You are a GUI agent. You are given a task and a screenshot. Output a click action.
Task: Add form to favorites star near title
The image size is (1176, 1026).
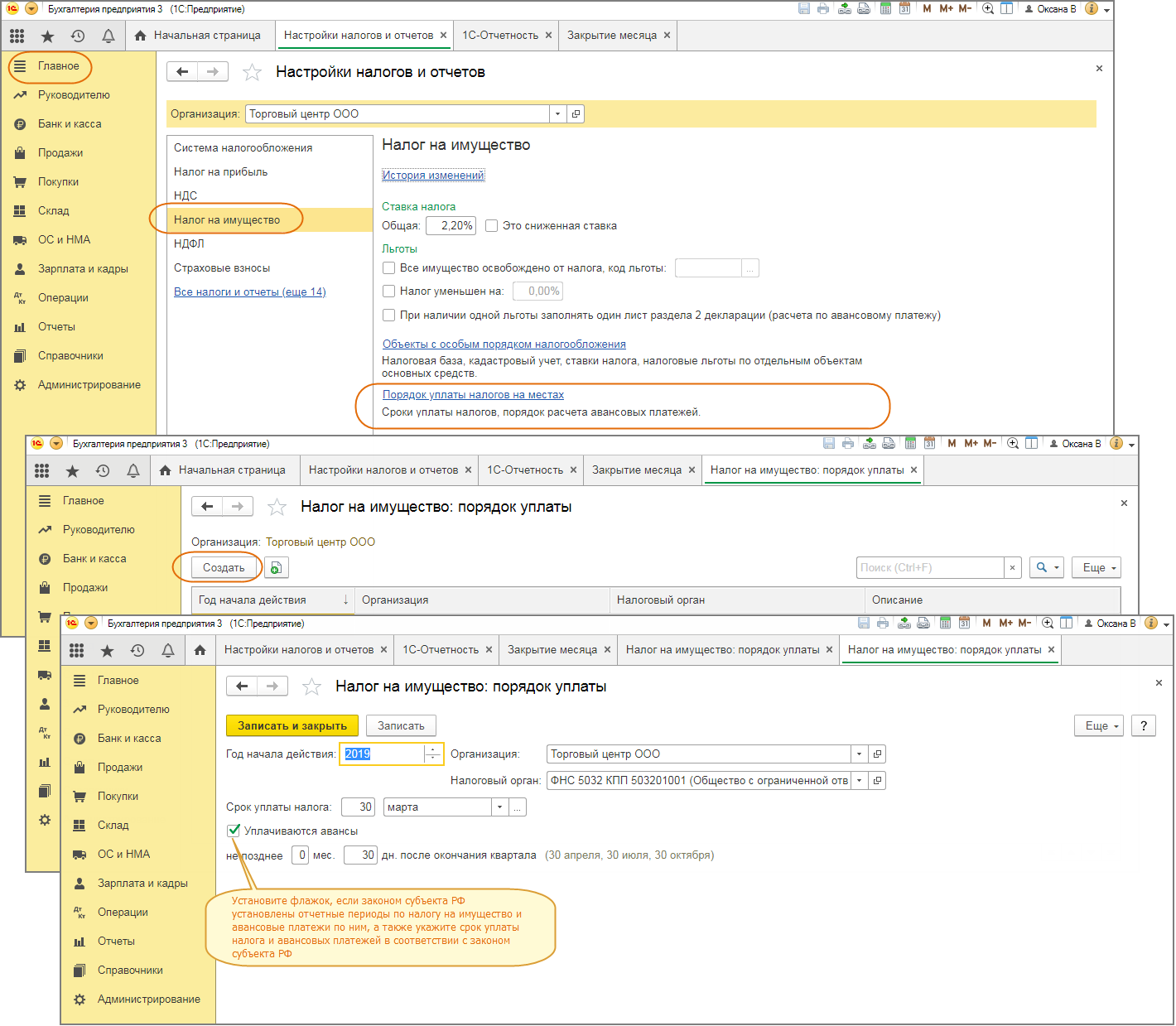pos(311,686)
